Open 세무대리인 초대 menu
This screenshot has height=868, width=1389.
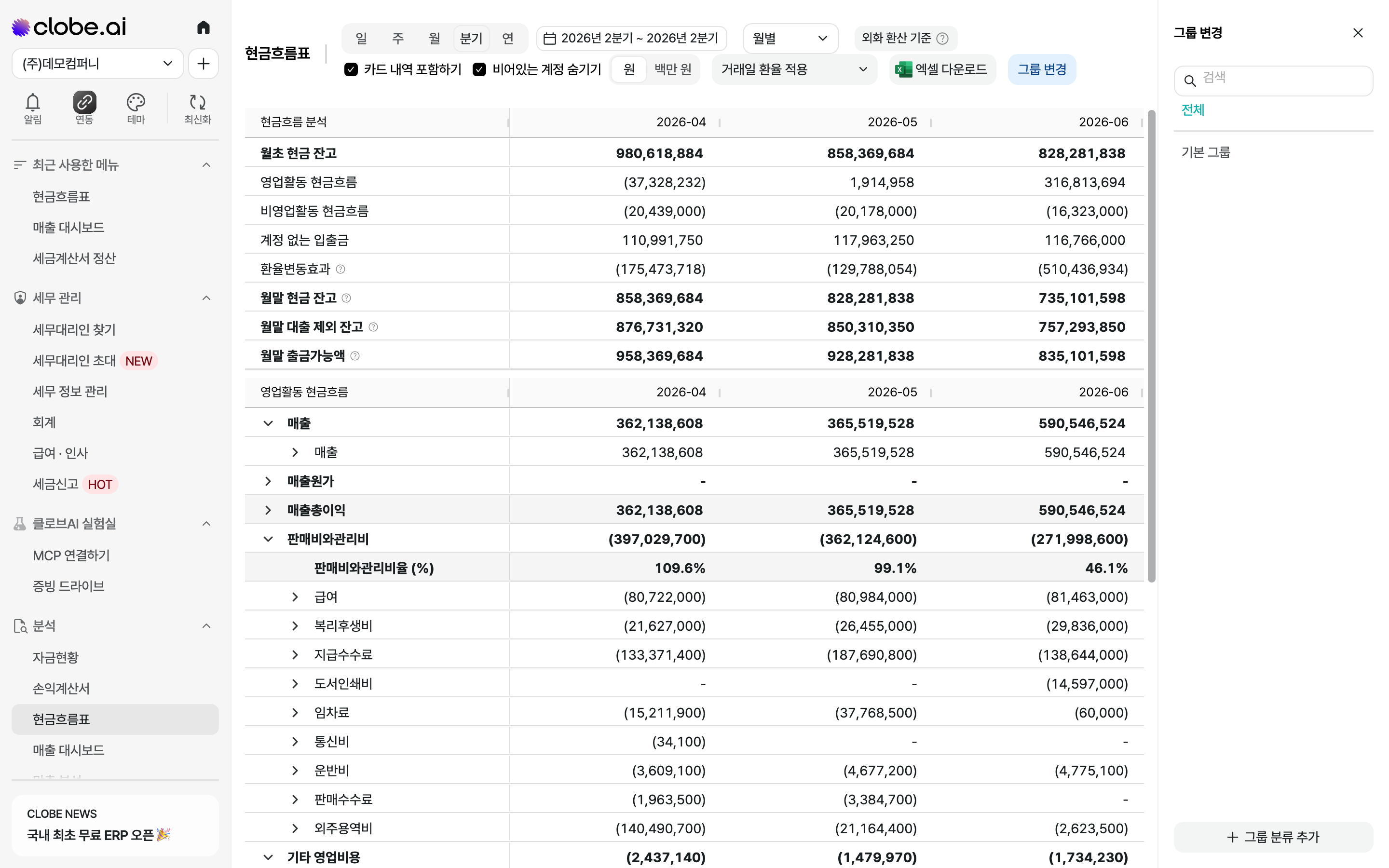[x=74, y=361]
